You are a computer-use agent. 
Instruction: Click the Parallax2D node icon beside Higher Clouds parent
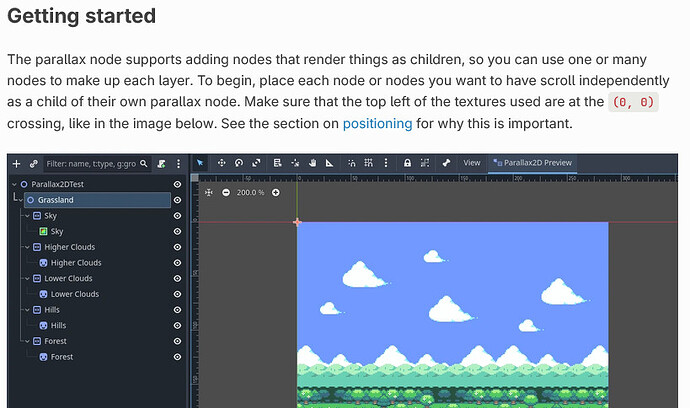point(37,247)
